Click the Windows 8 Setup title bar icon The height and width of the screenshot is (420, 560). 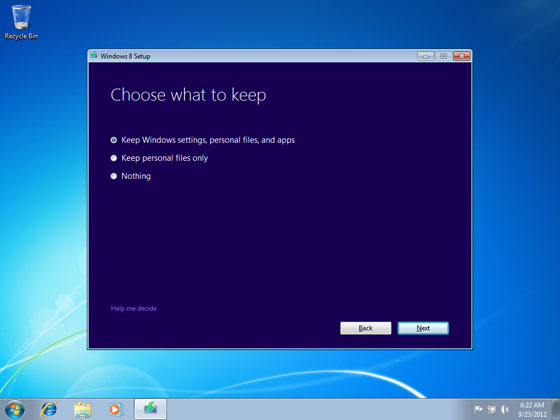coord(94,55)
